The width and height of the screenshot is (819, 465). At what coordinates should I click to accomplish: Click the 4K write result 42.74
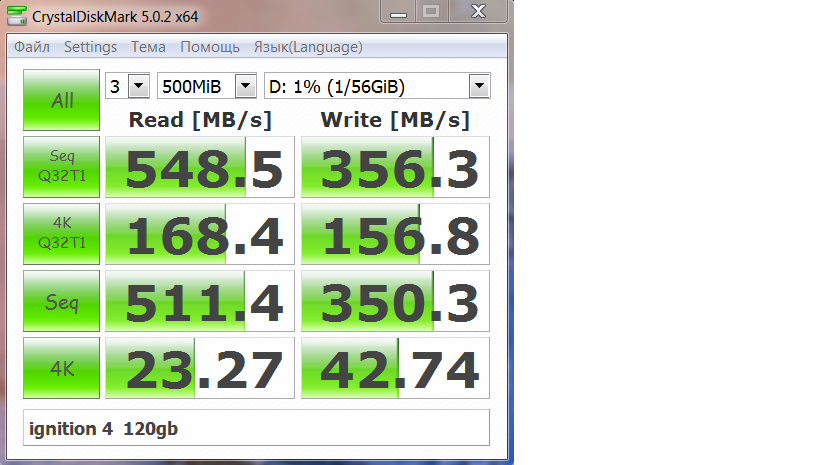tap(395, 368)
